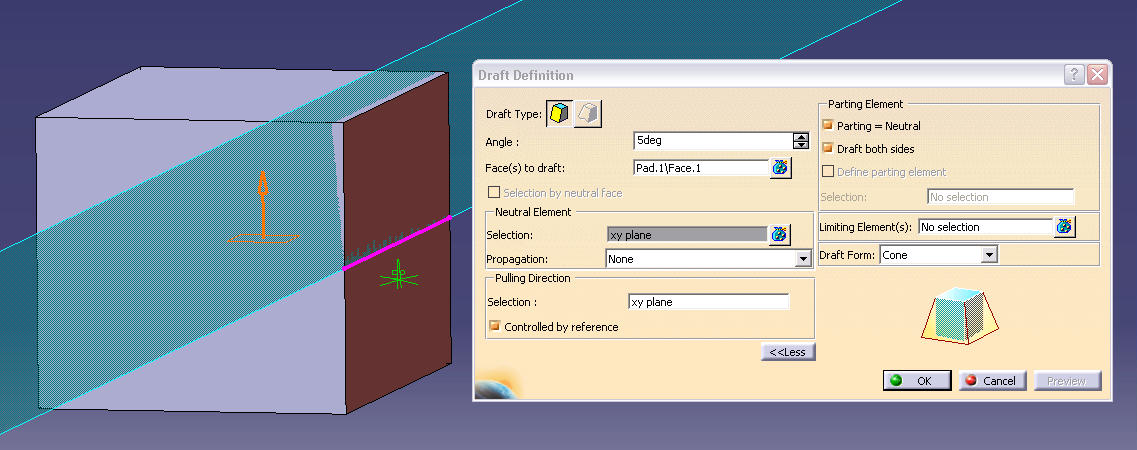Decrease the angle with the down spinner
Viewport: 1137px width, 450px height.
pyautogui.click(x=801, y=145)
